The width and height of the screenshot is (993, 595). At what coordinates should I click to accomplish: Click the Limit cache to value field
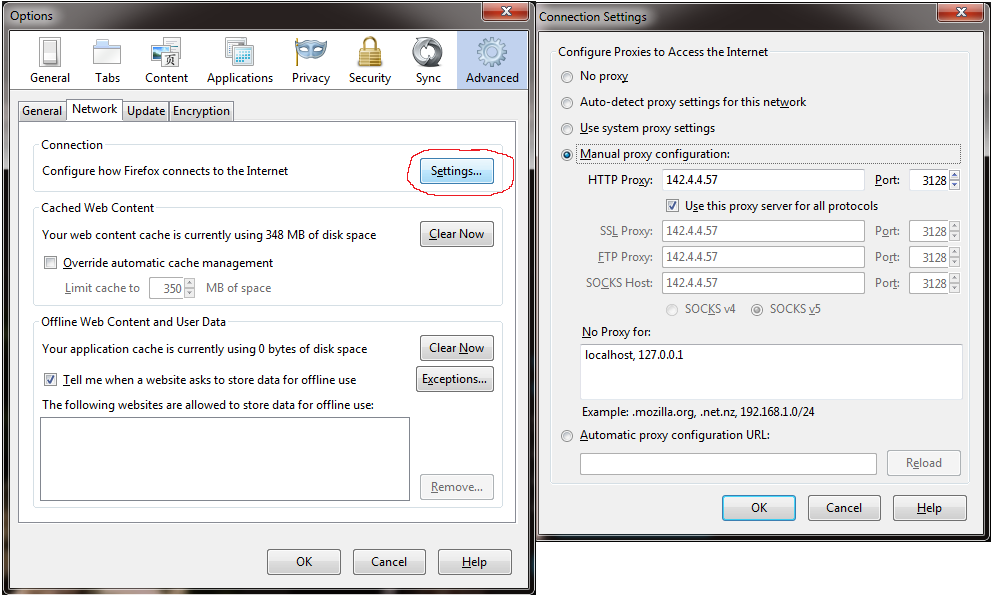coord(167,289)
